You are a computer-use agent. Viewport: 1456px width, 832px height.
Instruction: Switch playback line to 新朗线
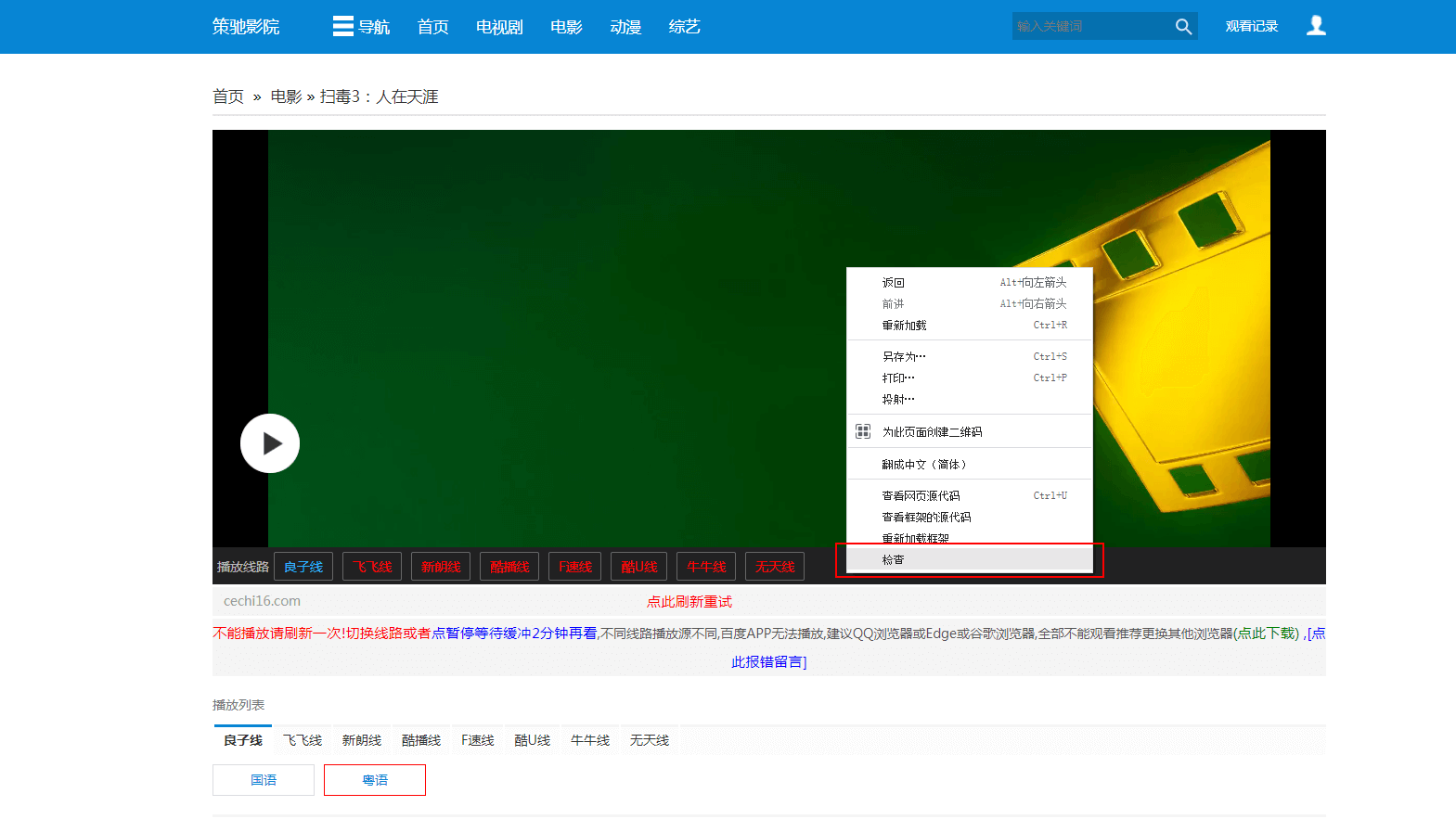[x=441, y=567]
